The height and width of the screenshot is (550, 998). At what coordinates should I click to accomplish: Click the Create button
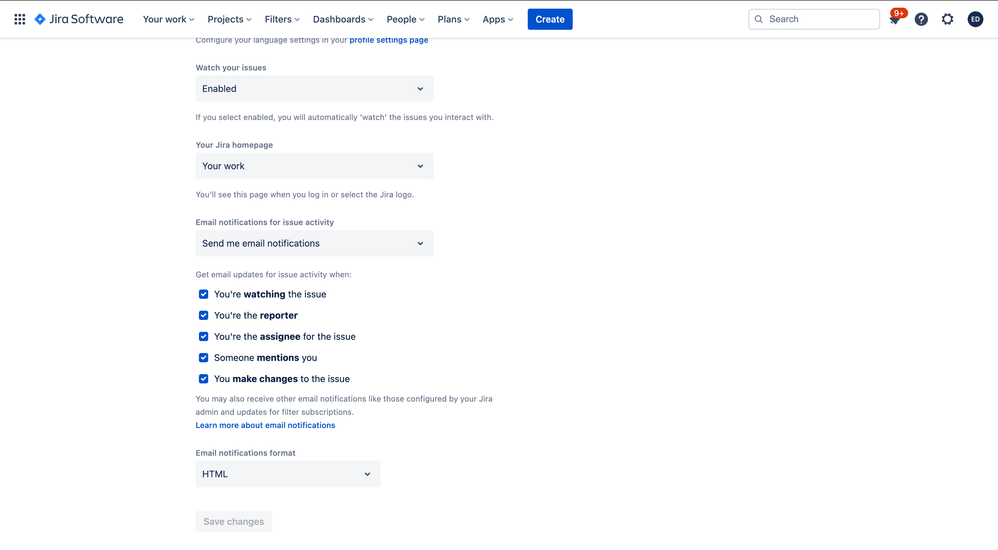550,19
